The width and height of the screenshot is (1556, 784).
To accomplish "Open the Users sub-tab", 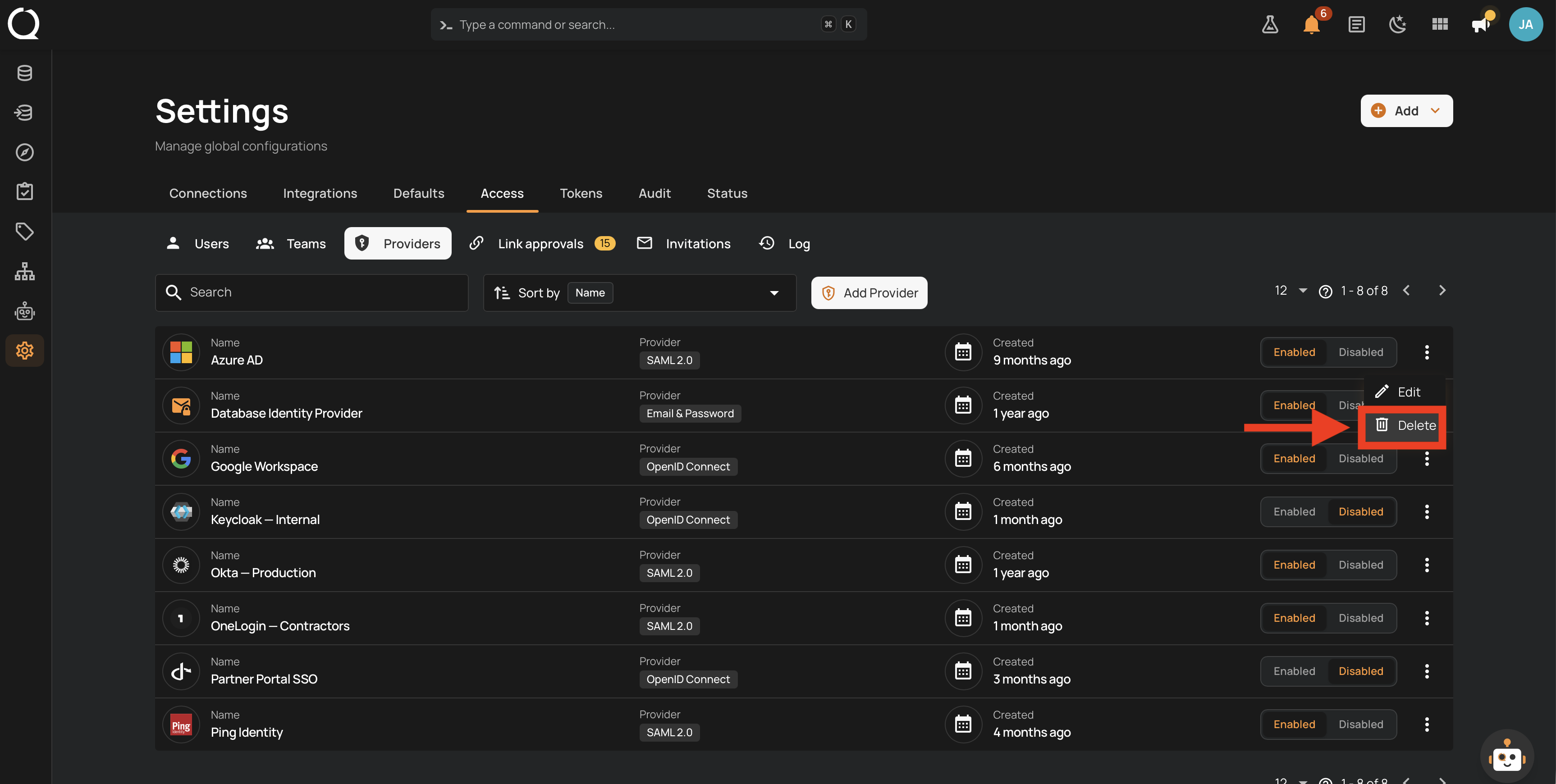I will click(197, 243).
